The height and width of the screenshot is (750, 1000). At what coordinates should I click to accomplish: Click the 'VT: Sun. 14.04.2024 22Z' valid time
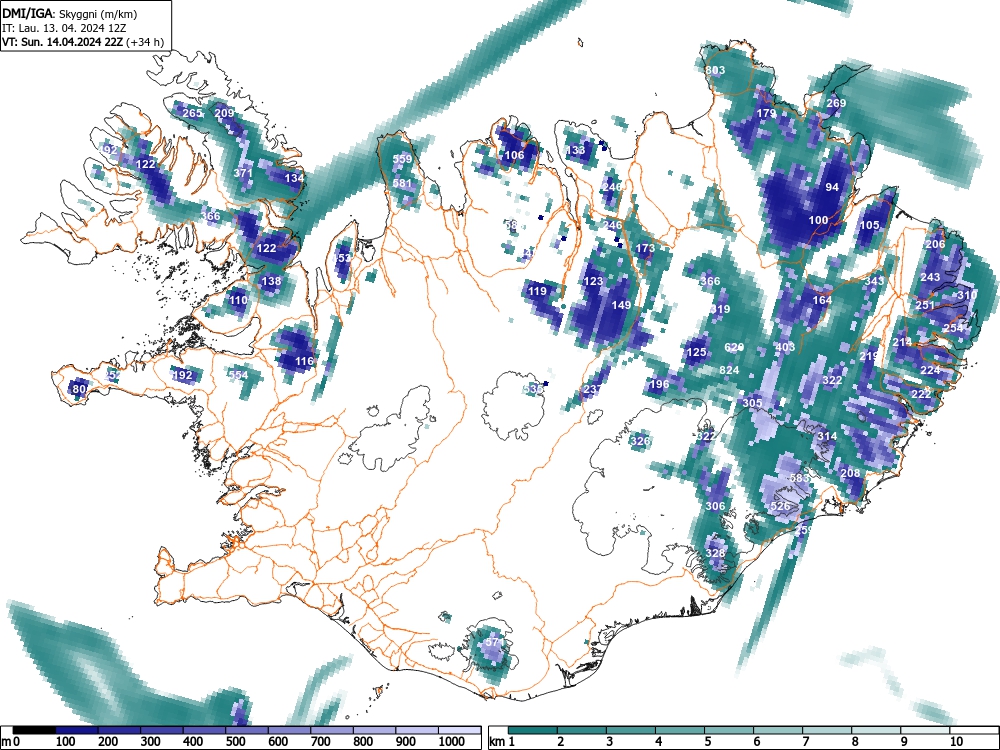click(x=64, y=42)
